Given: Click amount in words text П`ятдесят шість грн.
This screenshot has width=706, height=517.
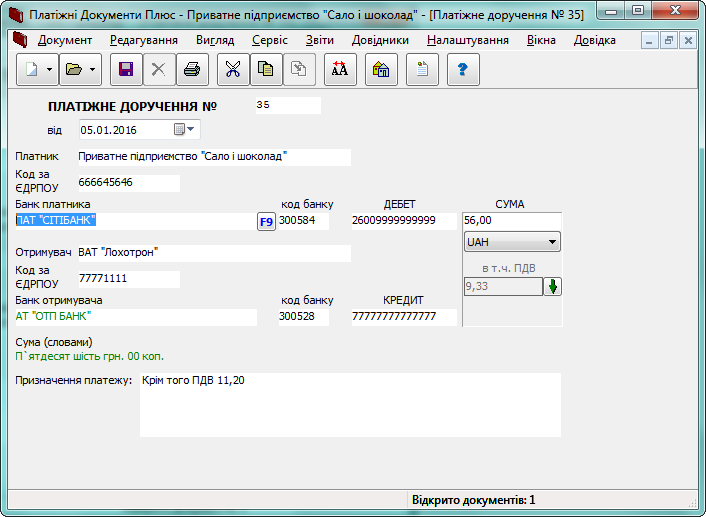Looking at the screenshot, I should [x=90, y=357].
